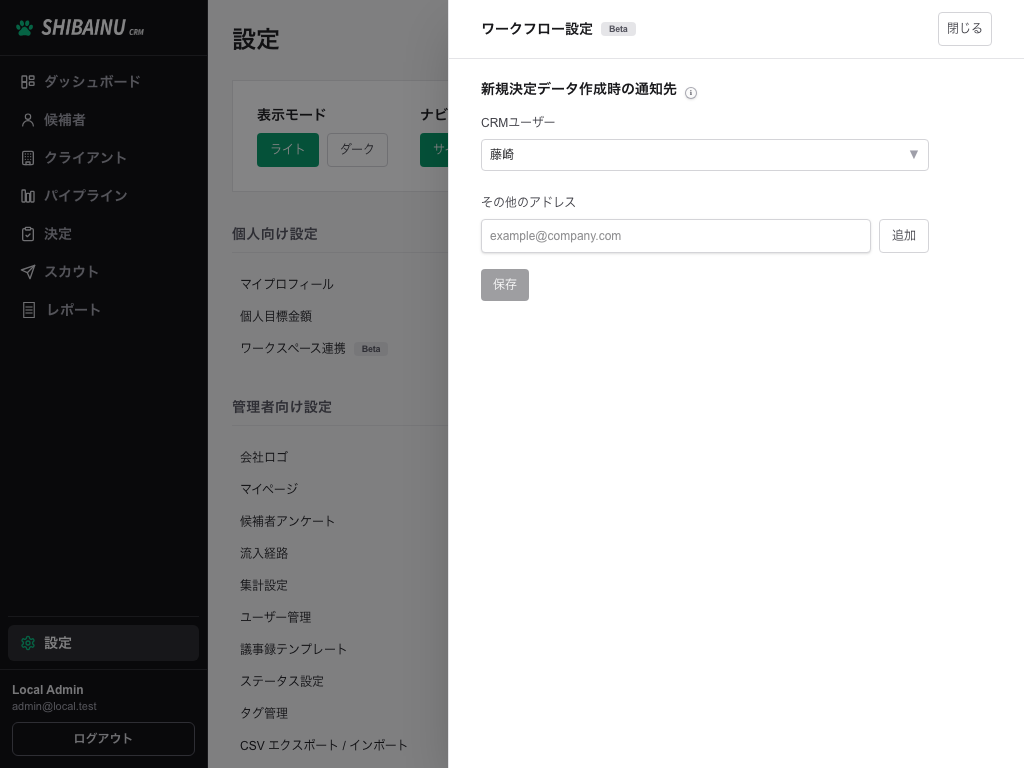Click the report document icon
1024x768 pixels.
point(29,310)
